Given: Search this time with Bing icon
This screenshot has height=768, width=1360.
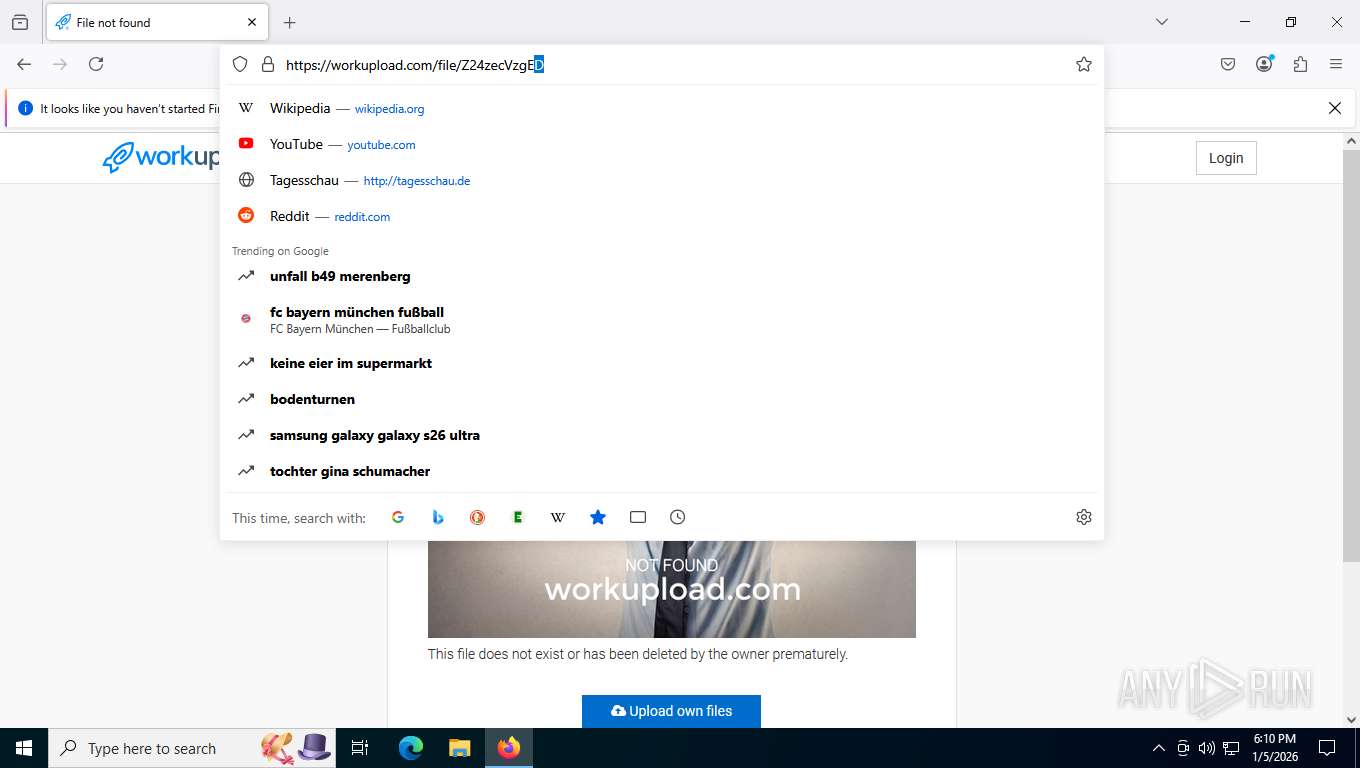Looking at the screenshot, I should pyautogui.click(x=438, y=517).
